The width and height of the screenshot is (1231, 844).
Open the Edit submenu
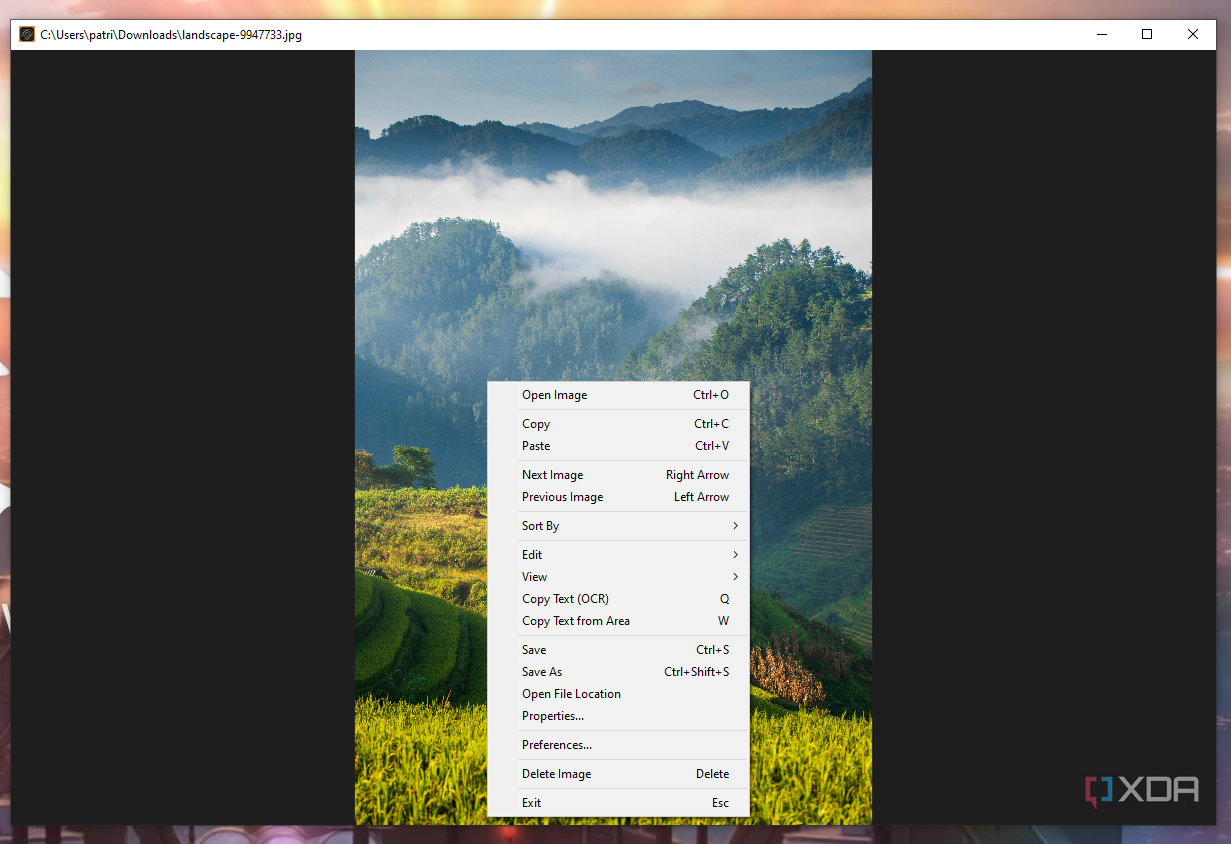point(618,555)
